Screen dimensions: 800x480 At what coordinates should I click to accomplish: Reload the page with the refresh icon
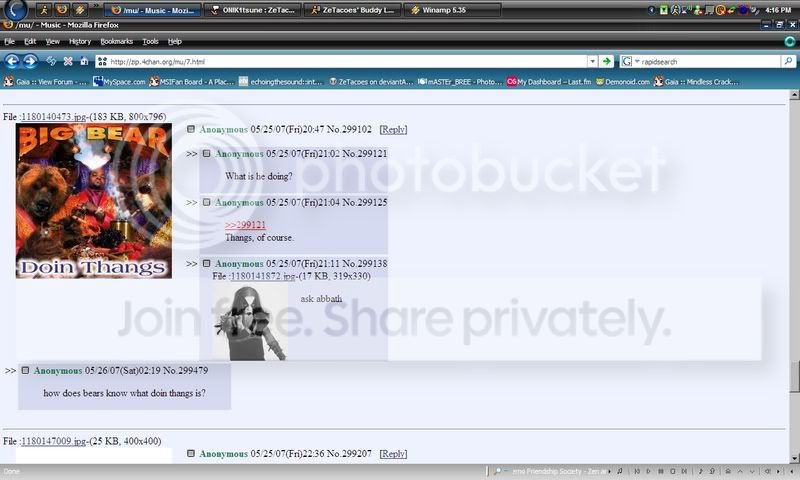51,61
